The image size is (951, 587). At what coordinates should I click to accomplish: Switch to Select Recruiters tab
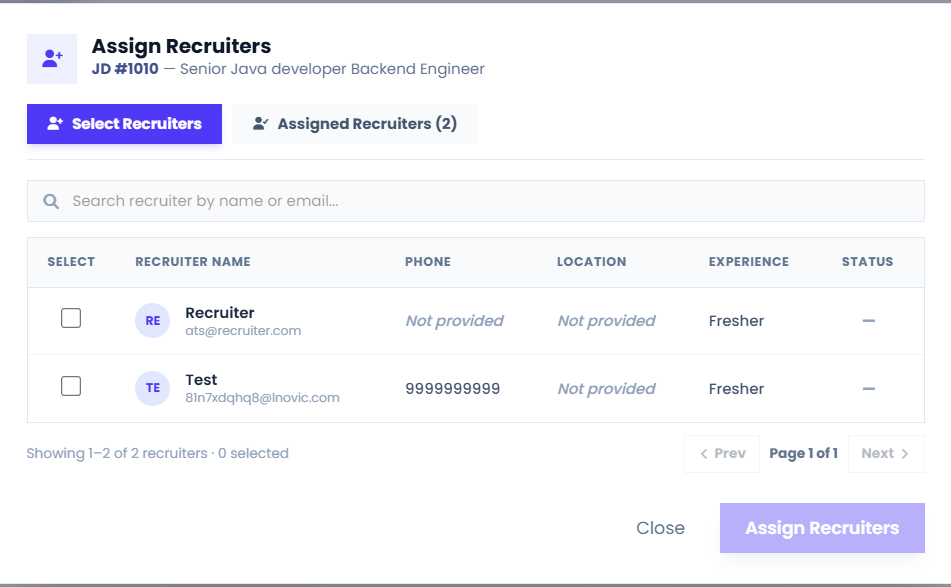124,124
